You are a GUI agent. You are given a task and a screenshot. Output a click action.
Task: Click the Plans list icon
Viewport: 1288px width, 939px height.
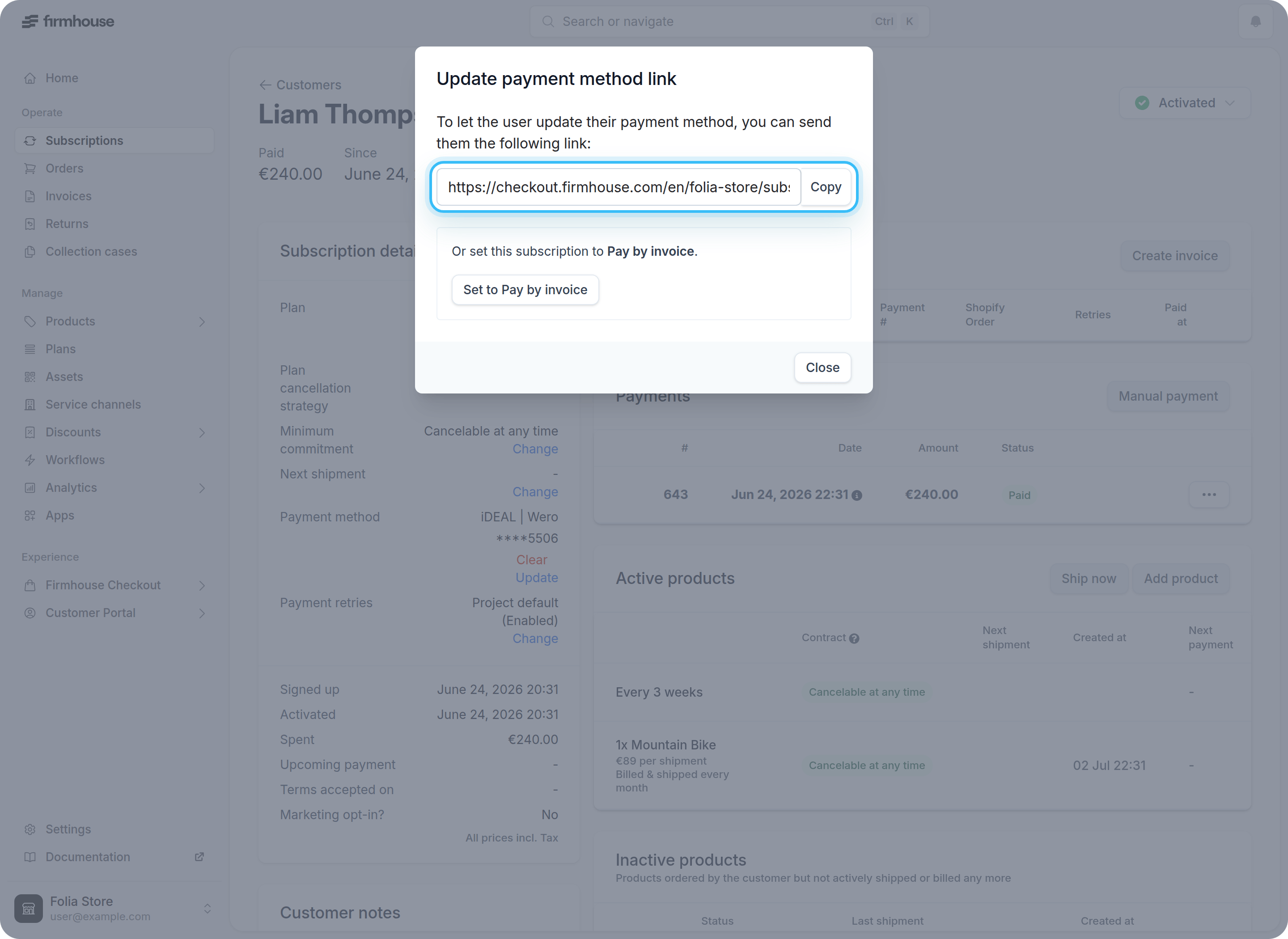point(30,349)
